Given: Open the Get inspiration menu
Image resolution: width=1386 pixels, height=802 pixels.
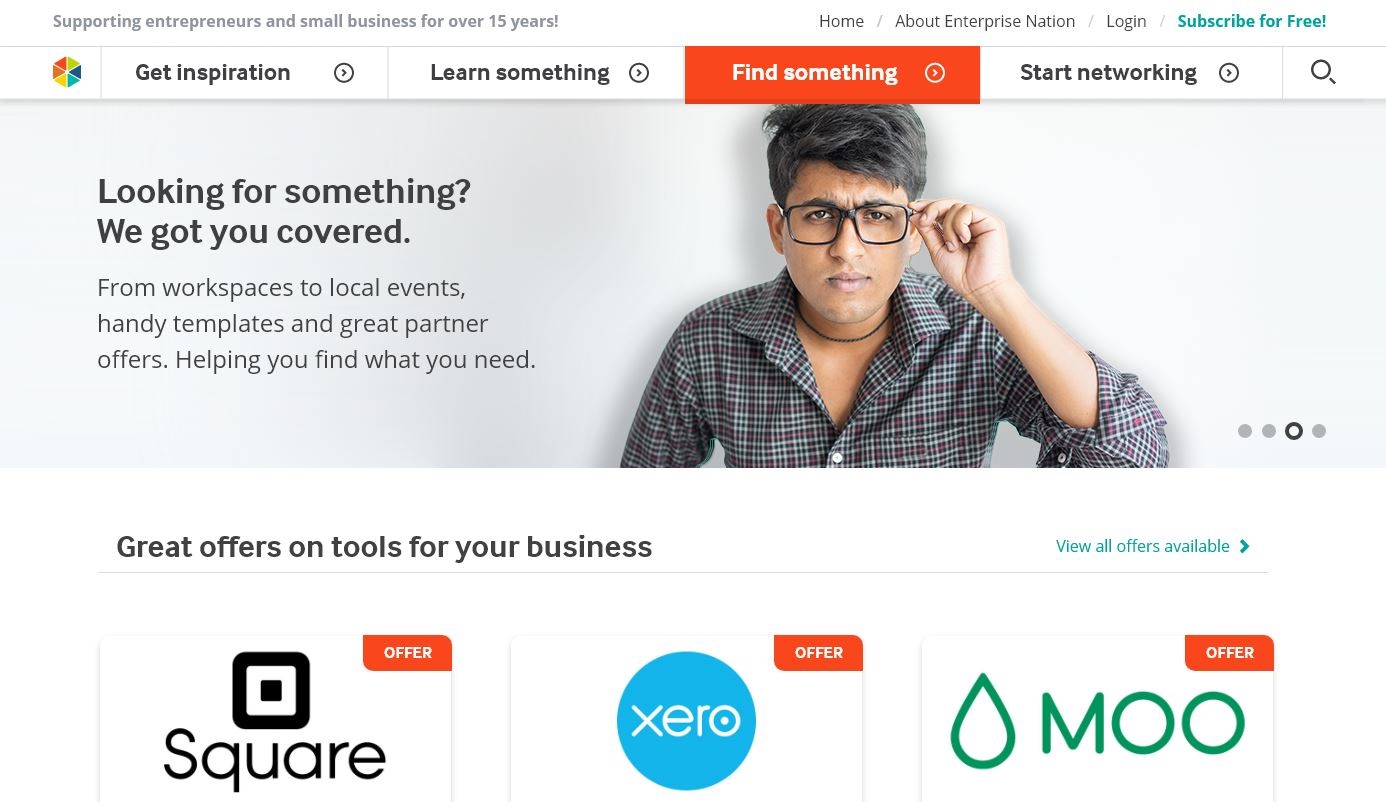Looking at the screenshot, I should 244,73.
